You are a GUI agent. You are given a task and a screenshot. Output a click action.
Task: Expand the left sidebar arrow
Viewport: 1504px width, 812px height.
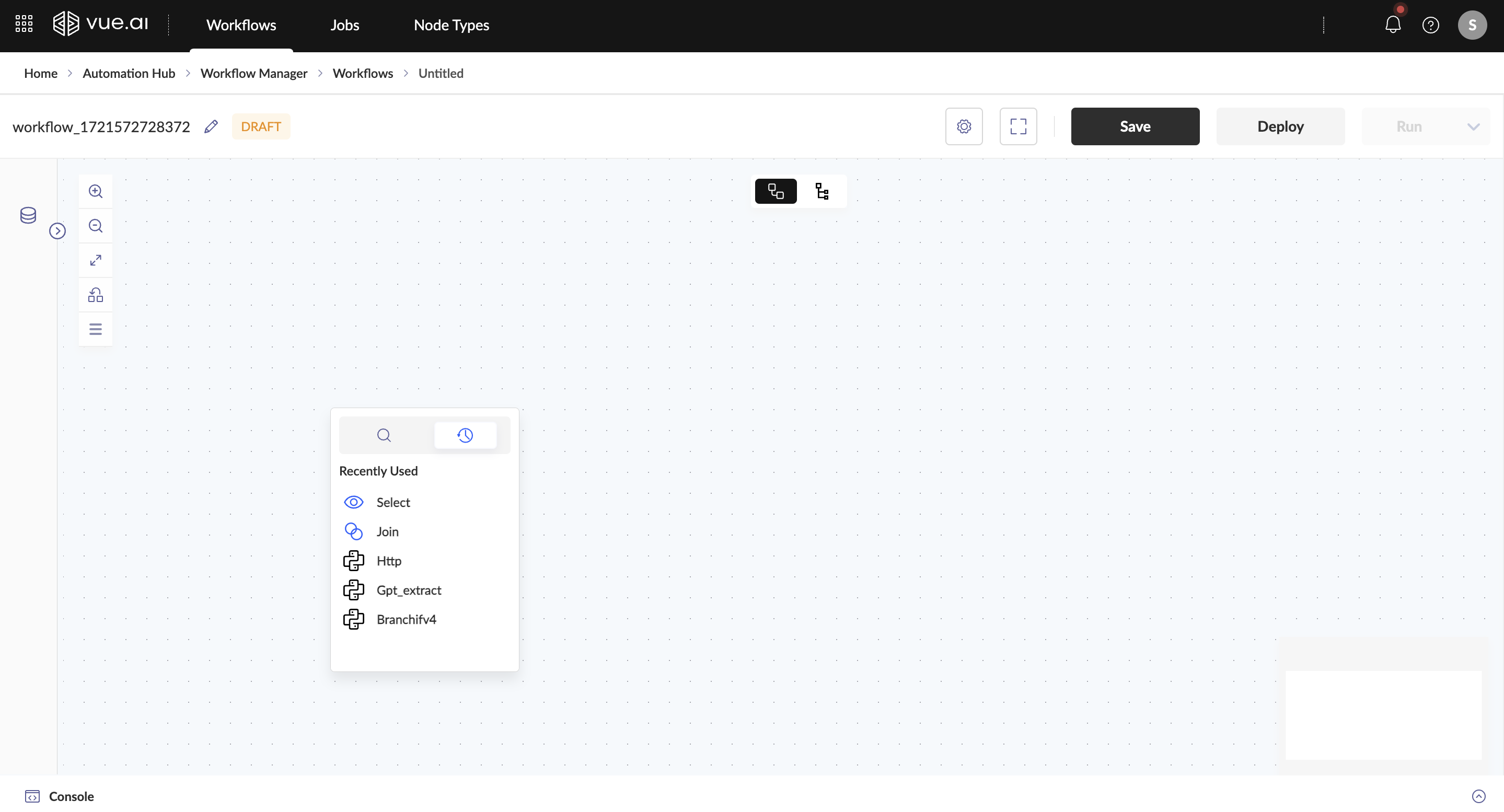point(57,231)
